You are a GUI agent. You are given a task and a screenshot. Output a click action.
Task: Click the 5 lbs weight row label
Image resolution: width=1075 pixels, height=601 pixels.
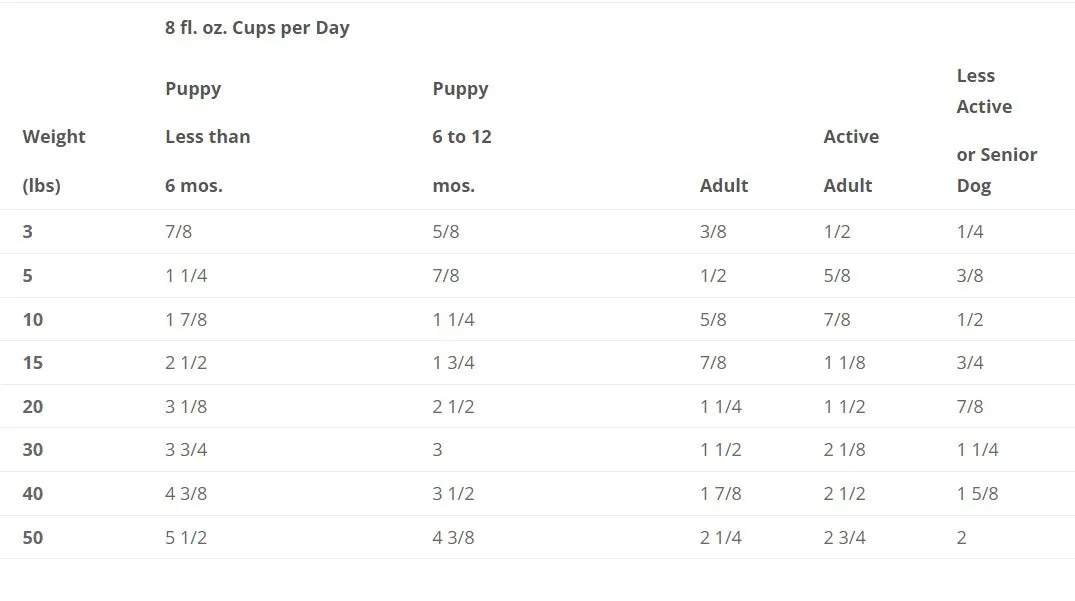(x=27, y=275)
